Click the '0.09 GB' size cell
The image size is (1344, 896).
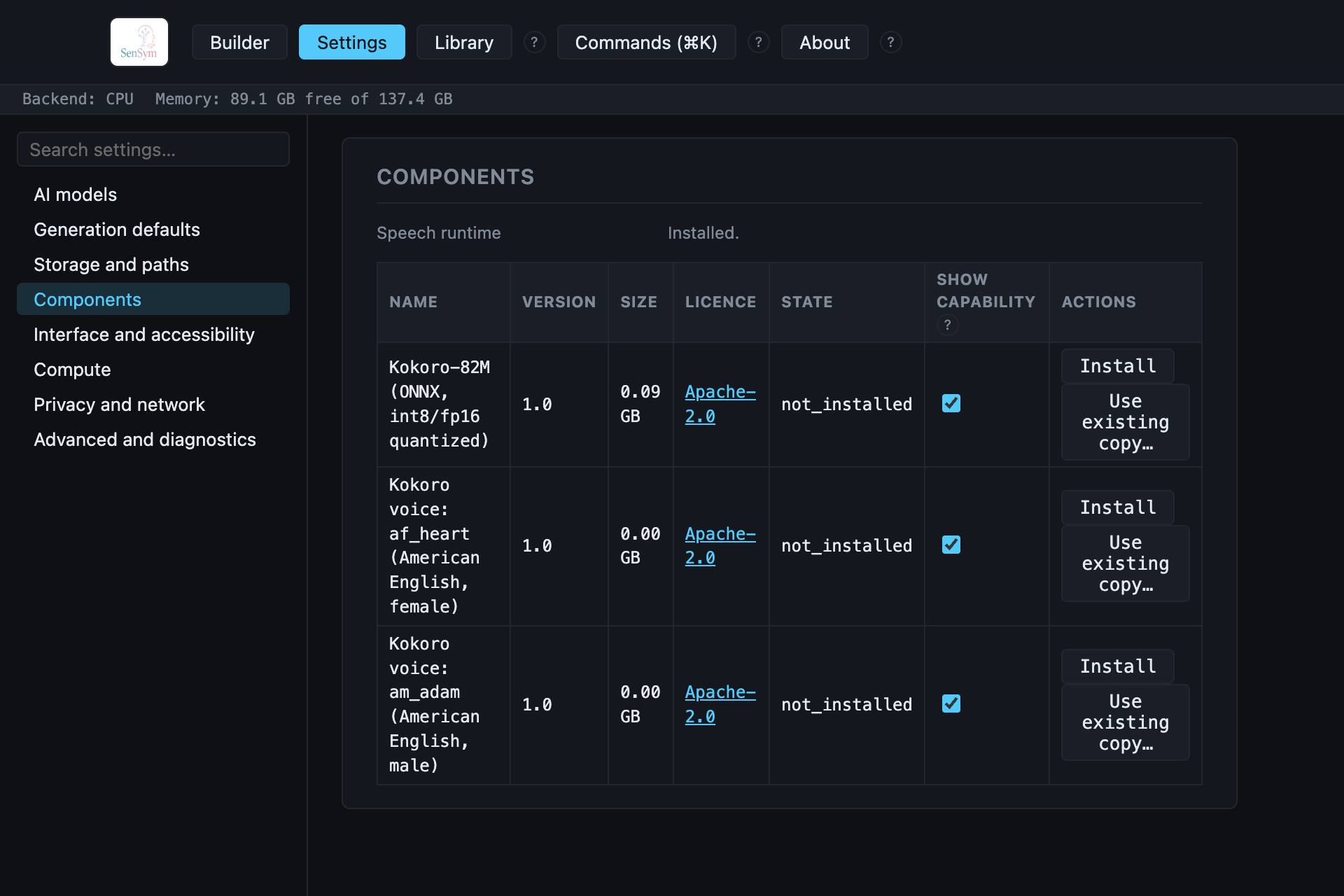(640, 404)
